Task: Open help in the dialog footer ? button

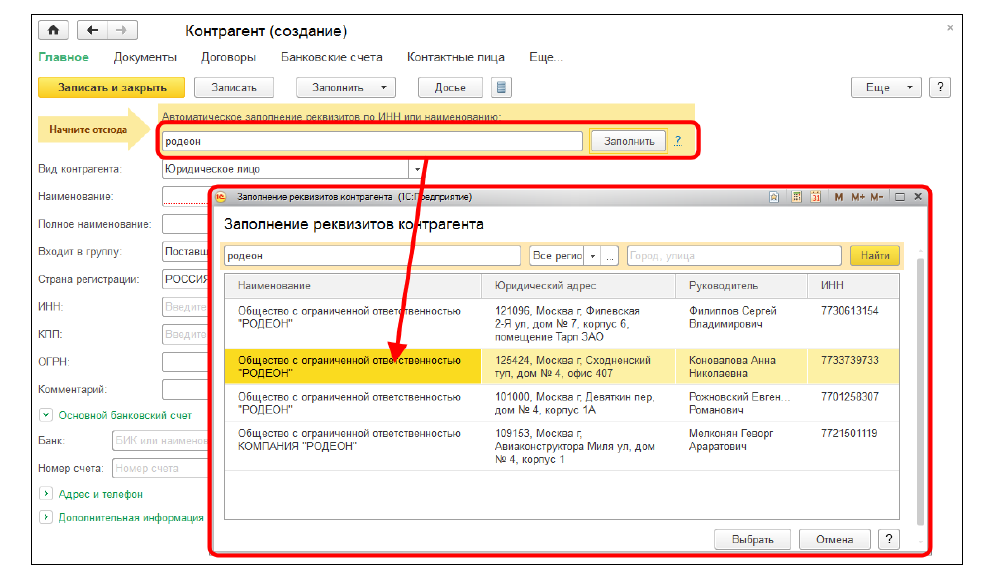Action: (889, 539)
